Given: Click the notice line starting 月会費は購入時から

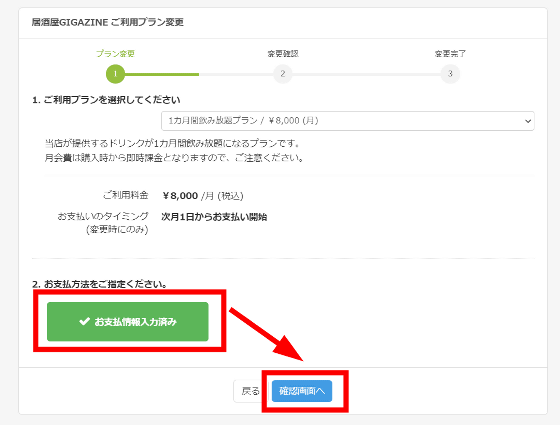Looking at the screenshot, I should (x=174, y=158).
